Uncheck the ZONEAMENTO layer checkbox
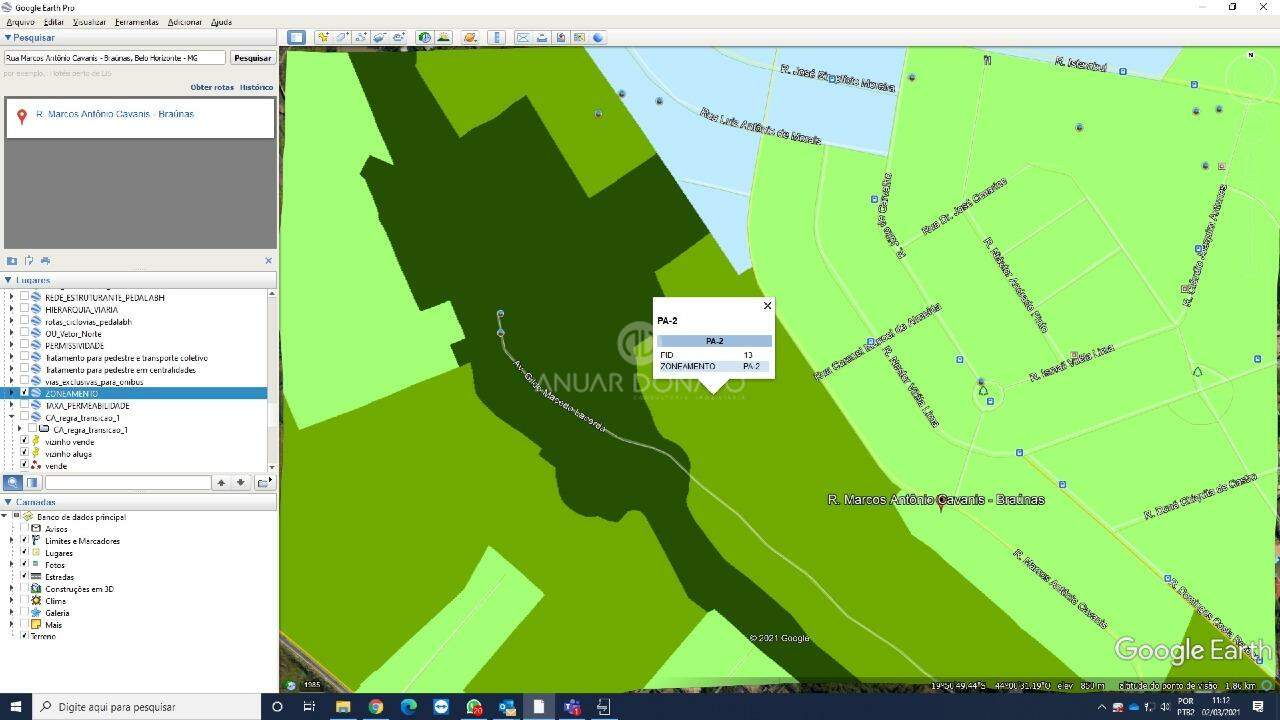Viewport: 1280px width, 720px height. tap(24, 394)
